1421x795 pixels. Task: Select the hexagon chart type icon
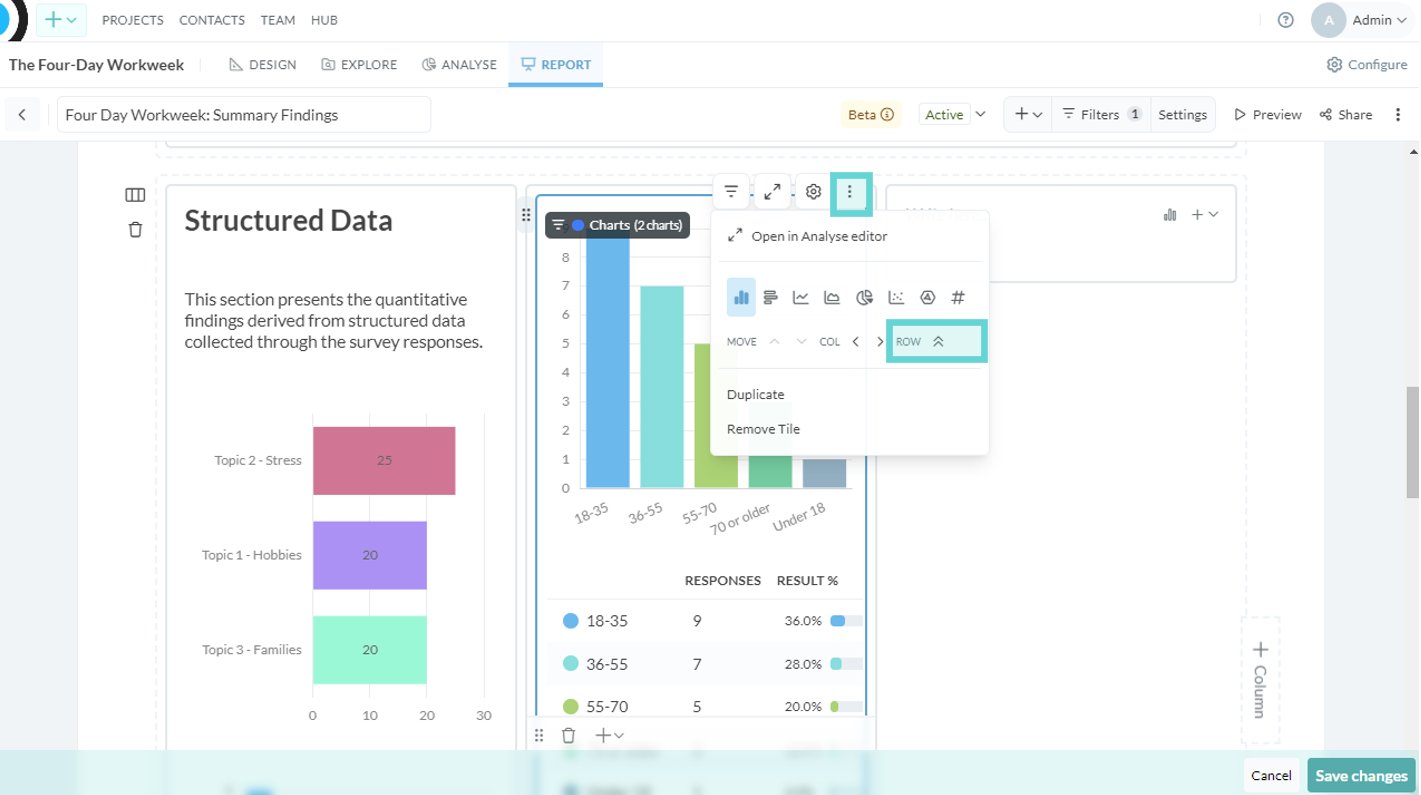pos(927,297)
